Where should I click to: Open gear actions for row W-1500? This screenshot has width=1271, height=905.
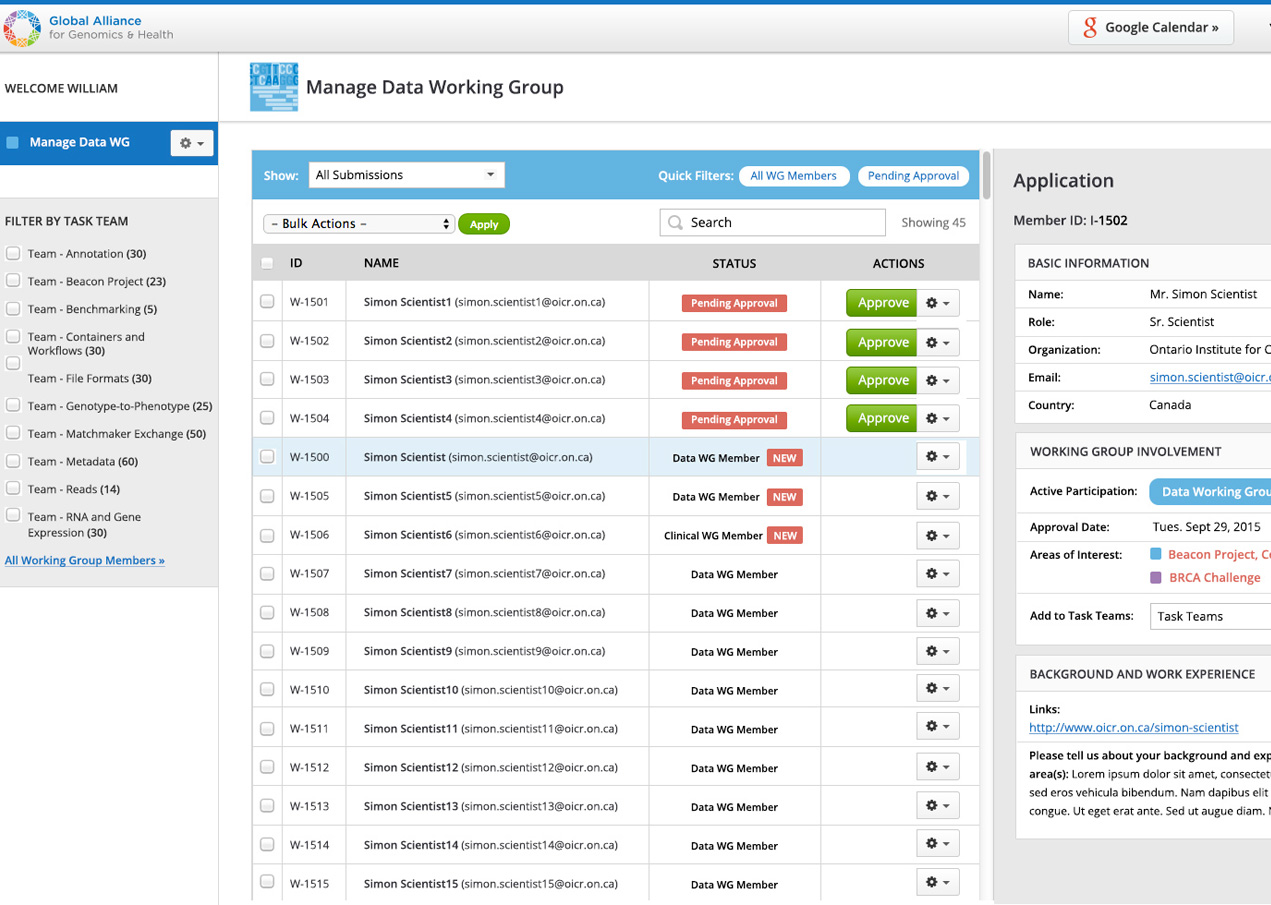(x=937, y=457)
